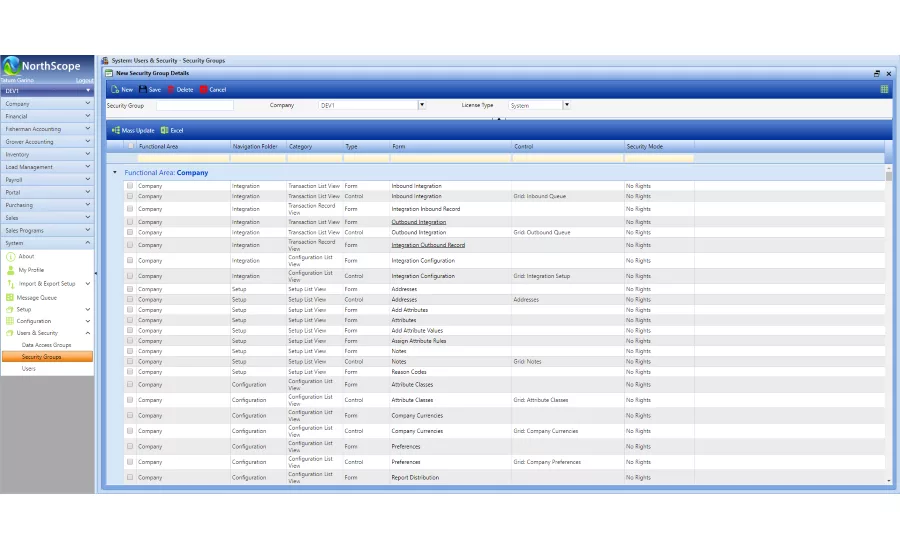Open the License Type dropdown arrow
This screenshot has width=900, height=550.
[567, 105]
